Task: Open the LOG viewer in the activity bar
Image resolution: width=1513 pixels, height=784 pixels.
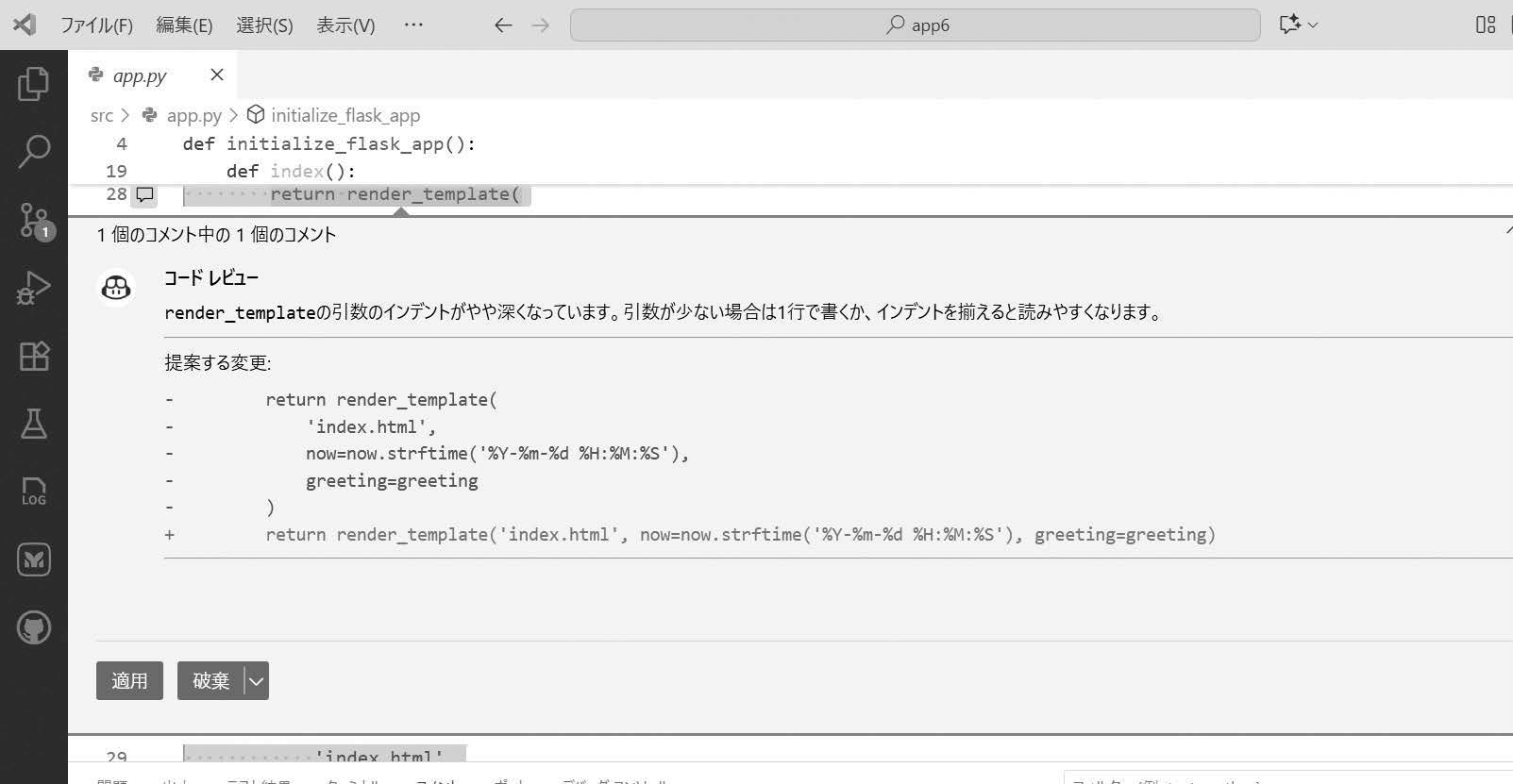Action: [34, 492]
